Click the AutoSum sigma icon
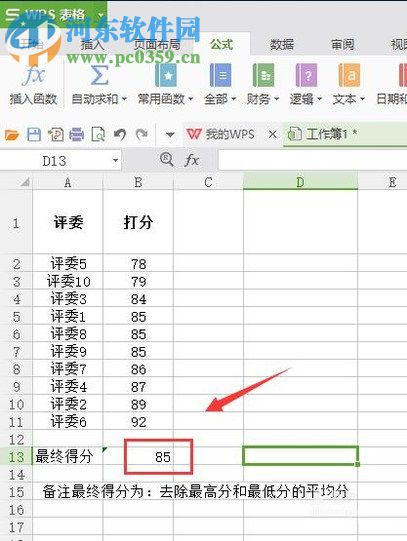The height and width of the screenshot is (541, 407). tap(99, 75)
